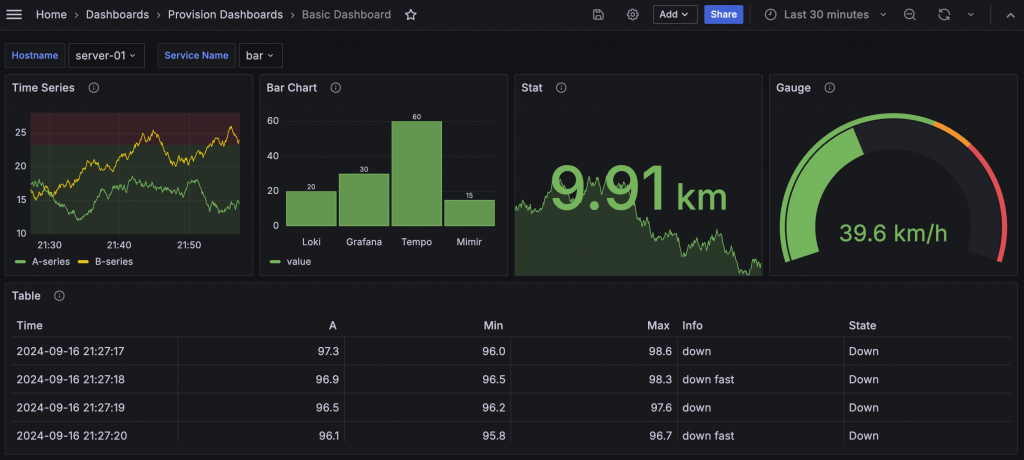Image resolution: width=1024 pixels, height=460 pixels.
Task: Click Max value 97.6
Action: 660,408
